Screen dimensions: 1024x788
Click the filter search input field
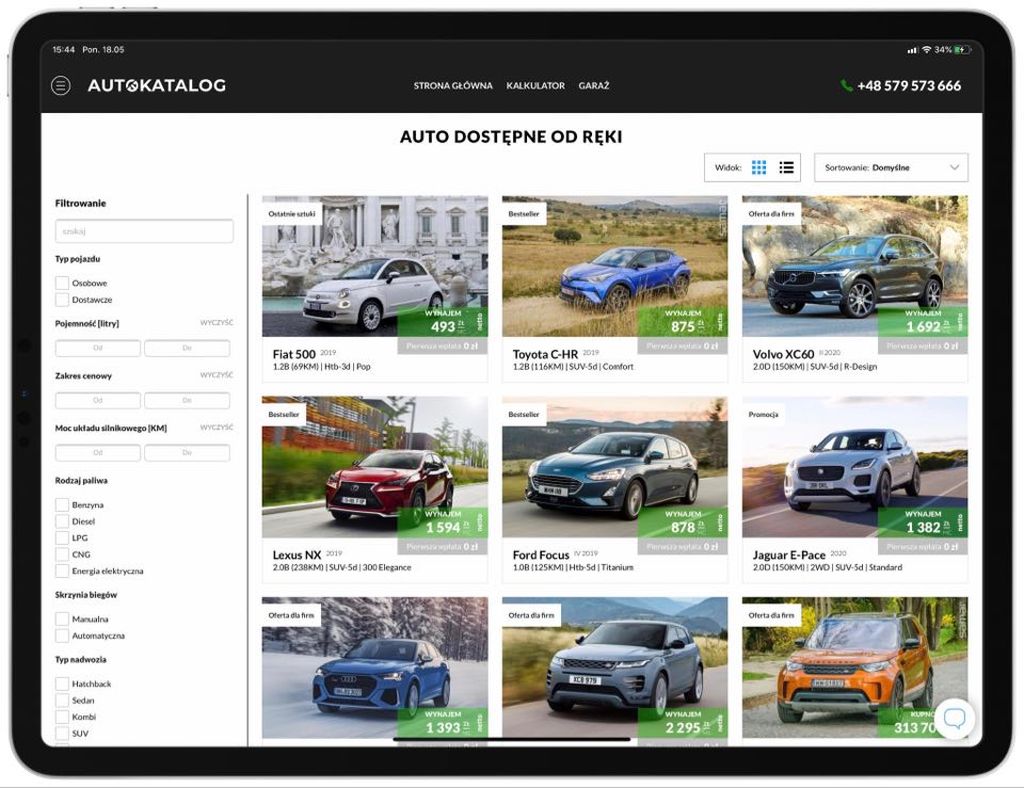pos(144,231)
